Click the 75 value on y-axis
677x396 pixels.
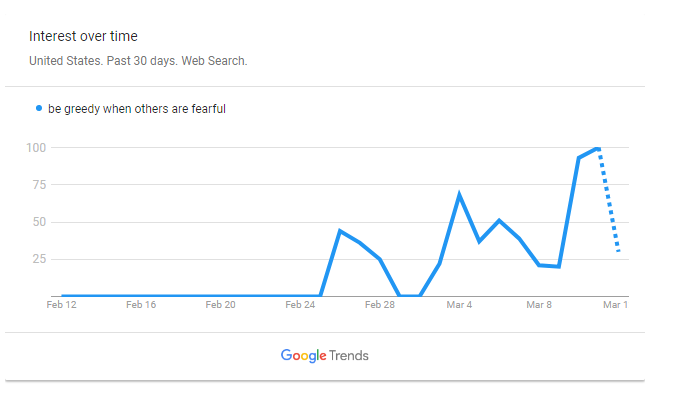pyautogui.click(x=39, y=185)
